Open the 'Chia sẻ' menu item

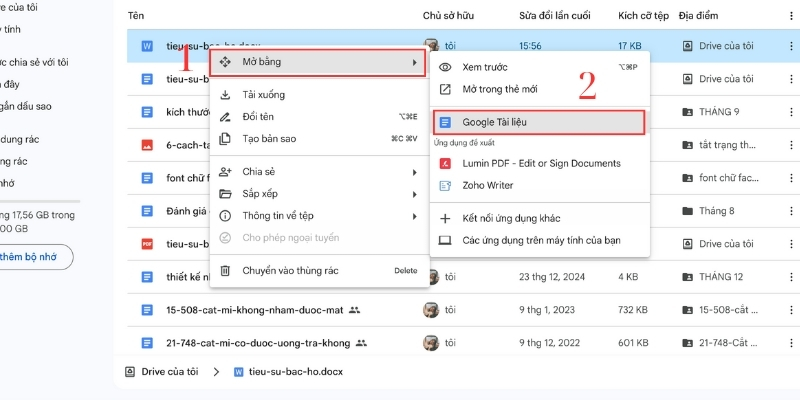click(x=319, y=172)
